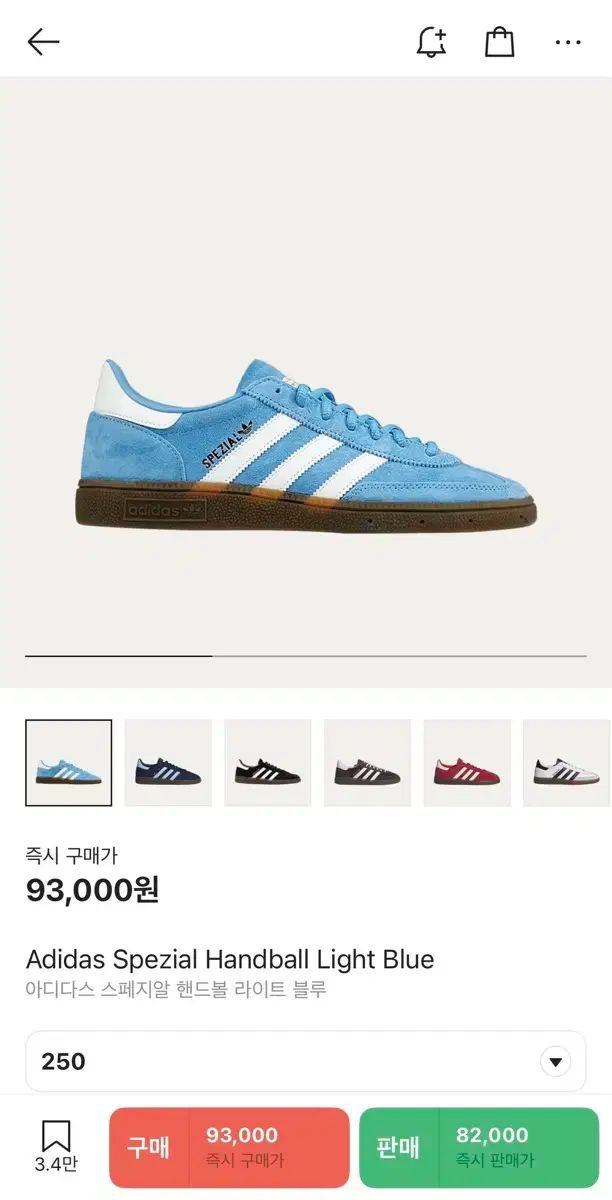Tap the image carousel progress bar
The image size is (612, 1200).
(x=306, y=656)
